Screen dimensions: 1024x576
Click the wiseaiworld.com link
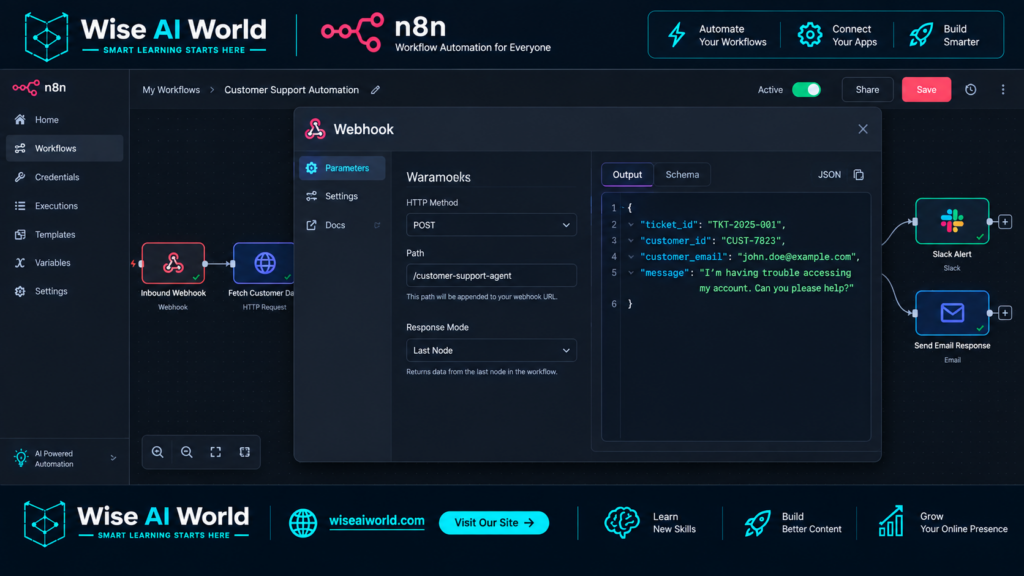point(377,521)
